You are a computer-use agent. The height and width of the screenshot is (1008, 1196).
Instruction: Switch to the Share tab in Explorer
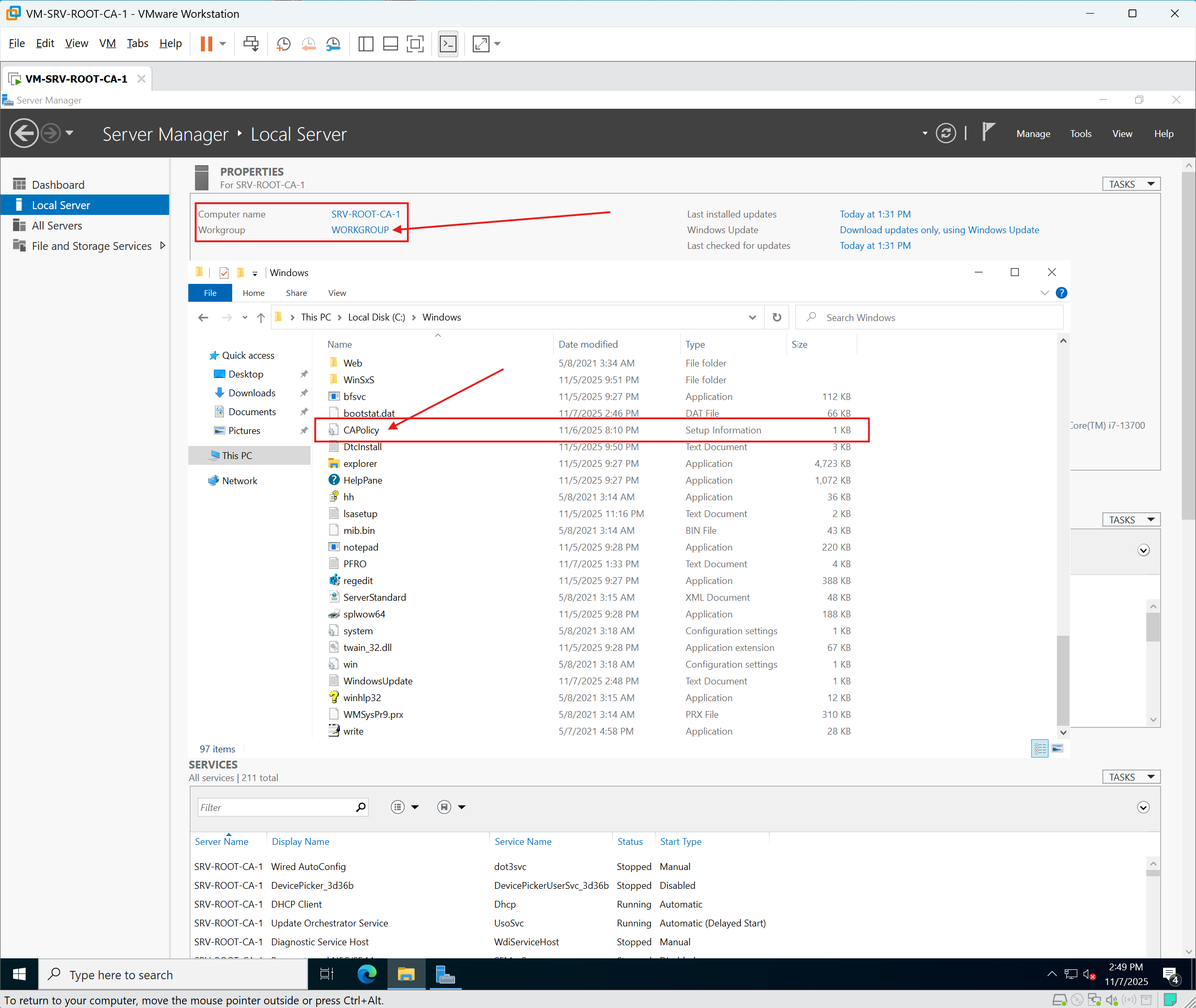pyautogui.click(x=296, y=293)
